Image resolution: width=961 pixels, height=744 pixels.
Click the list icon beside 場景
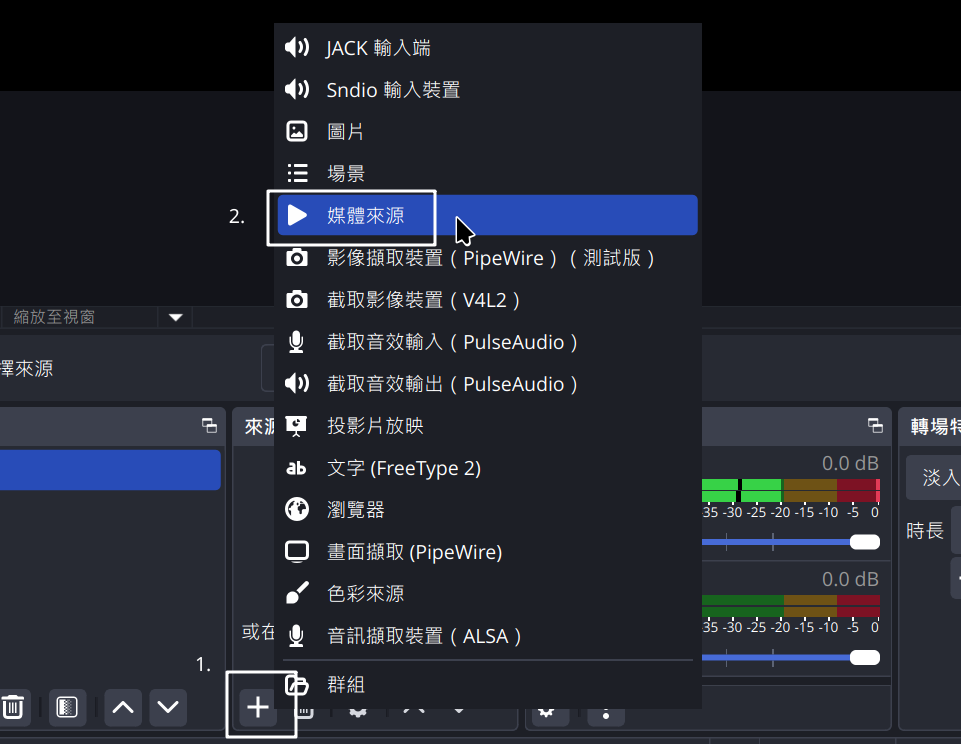tap(297, 173)
